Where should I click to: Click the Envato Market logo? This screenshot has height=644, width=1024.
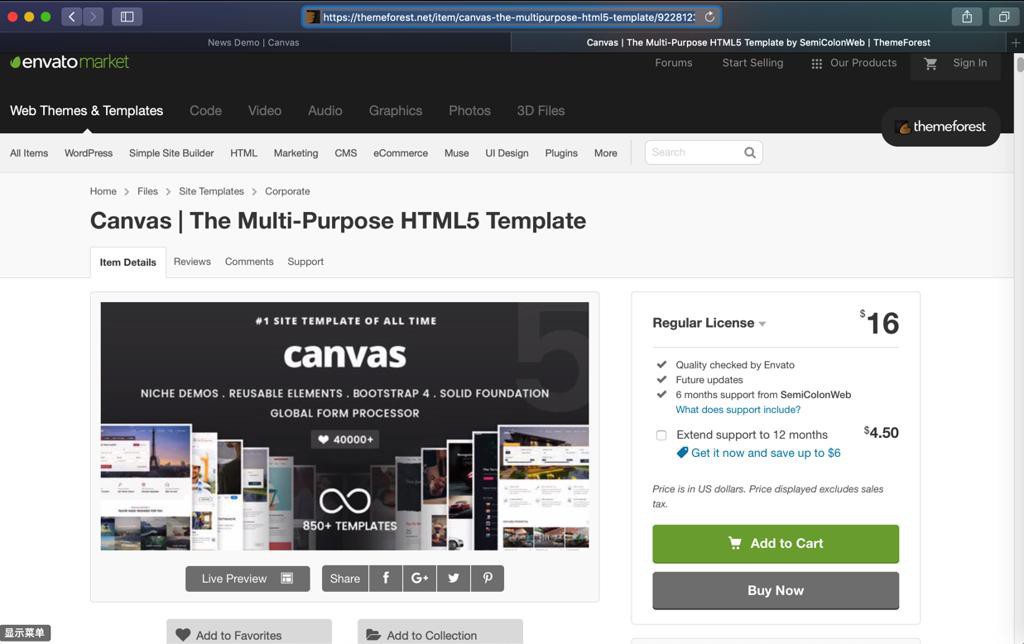tap(69, 62)
